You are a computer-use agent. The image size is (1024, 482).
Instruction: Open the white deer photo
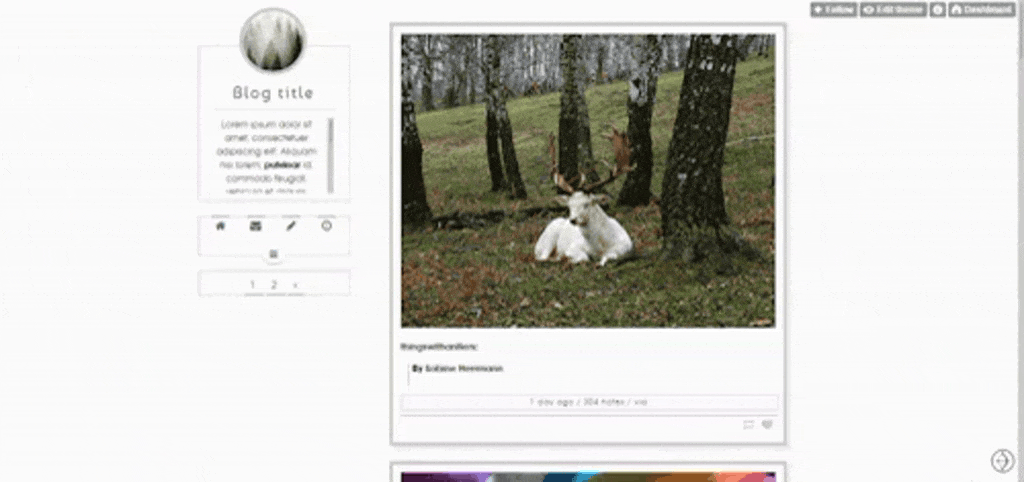[x=587, y=181]
